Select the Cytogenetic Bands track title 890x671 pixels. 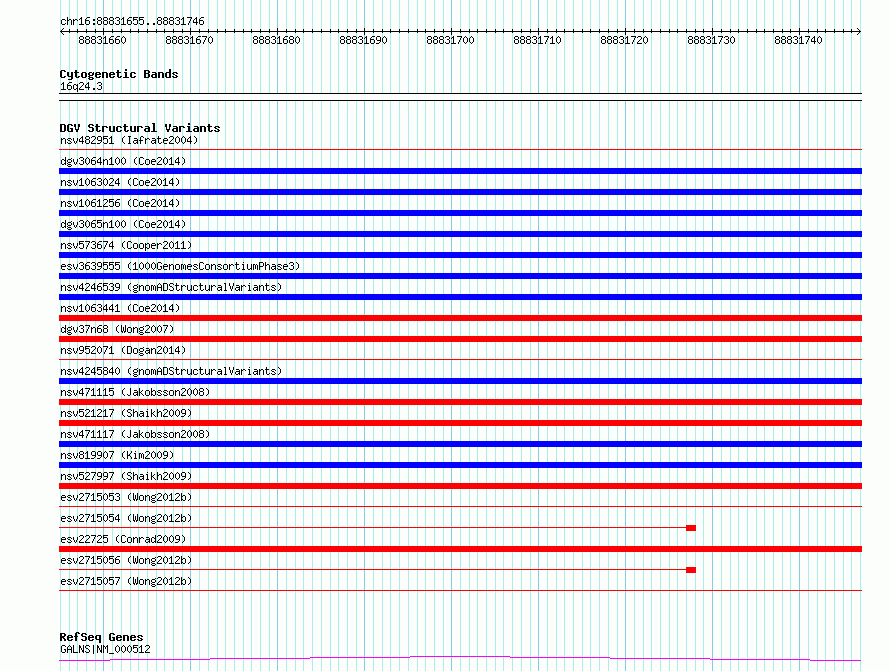point(119,74)
